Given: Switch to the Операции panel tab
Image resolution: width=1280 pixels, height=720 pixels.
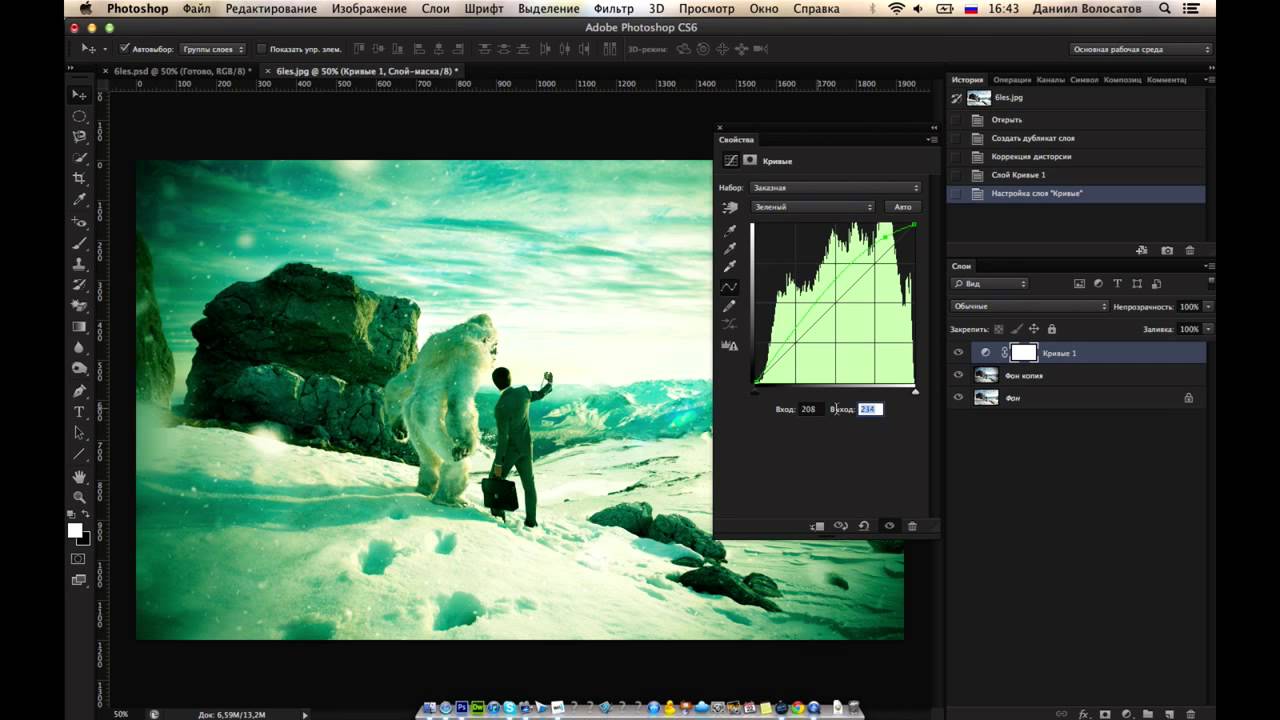Looking at the screenshot, I should click(x=1012, y=79).
